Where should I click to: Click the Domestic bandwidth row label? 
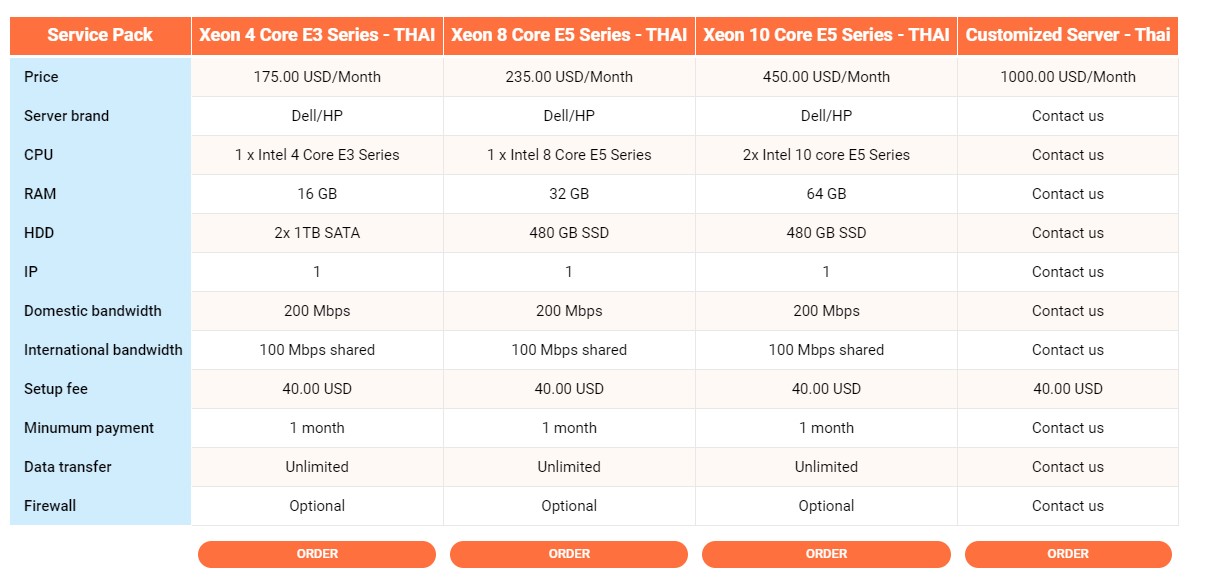click(x=92, y=310)
